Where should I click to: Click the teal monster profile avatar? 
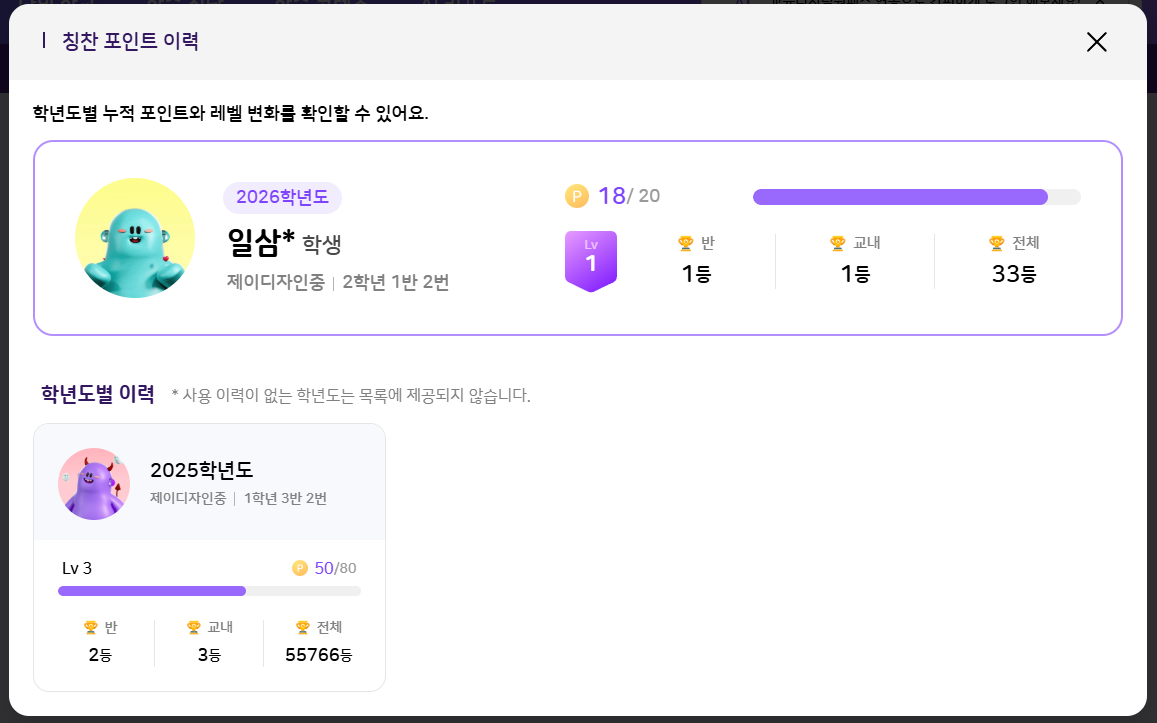tap(135, 238)
